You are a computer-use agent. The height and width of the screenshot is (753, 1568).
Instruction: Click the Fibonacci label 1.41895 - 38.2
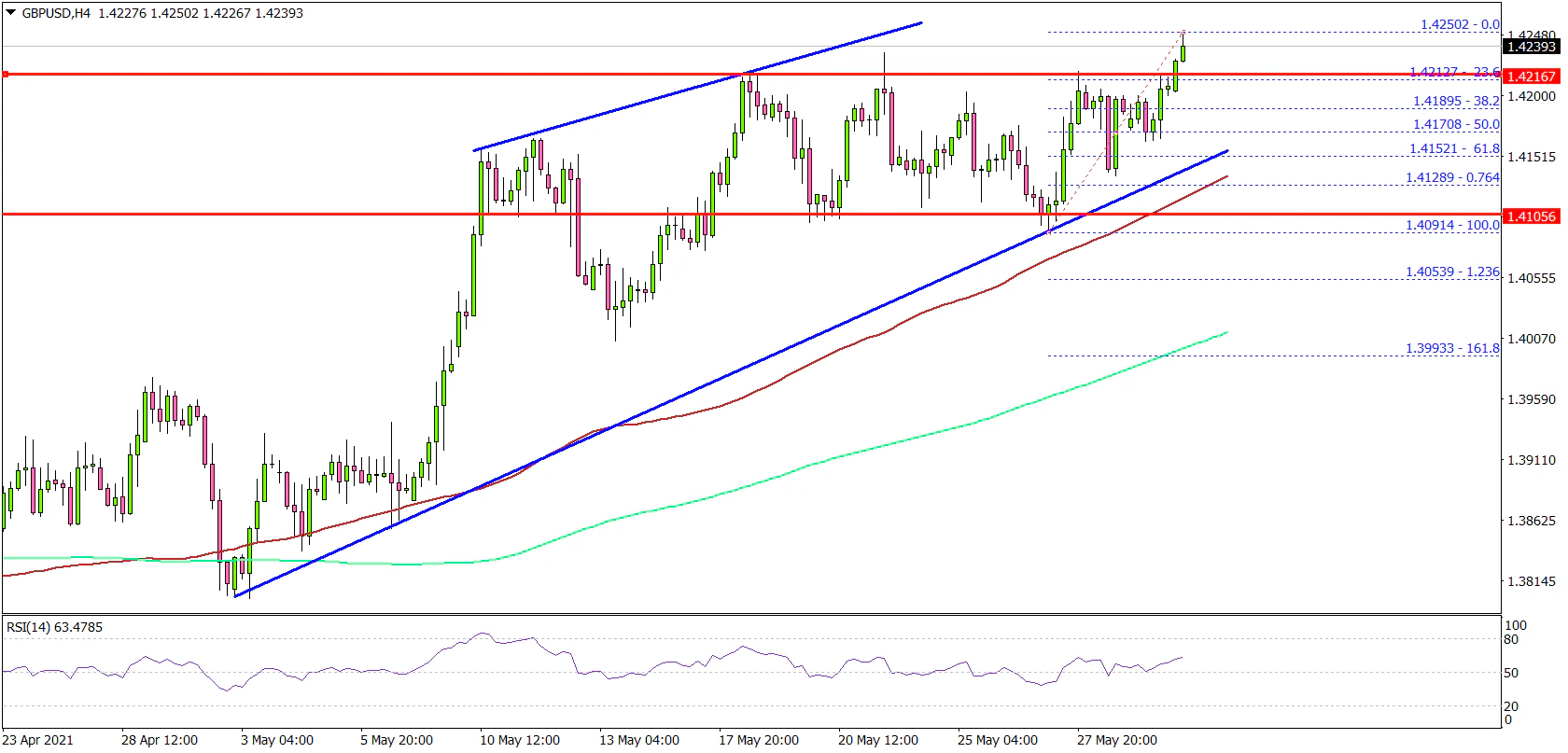pos(1456,101)
